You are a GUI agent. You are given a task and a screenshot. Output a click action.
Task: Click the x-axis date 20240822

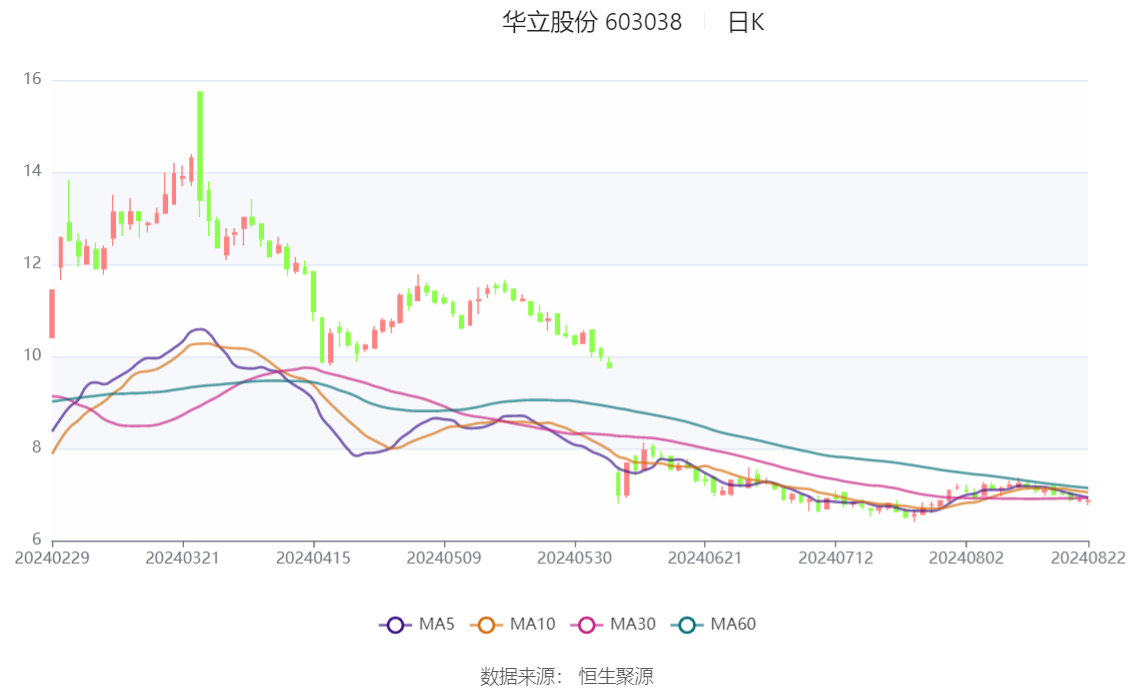1088,558
